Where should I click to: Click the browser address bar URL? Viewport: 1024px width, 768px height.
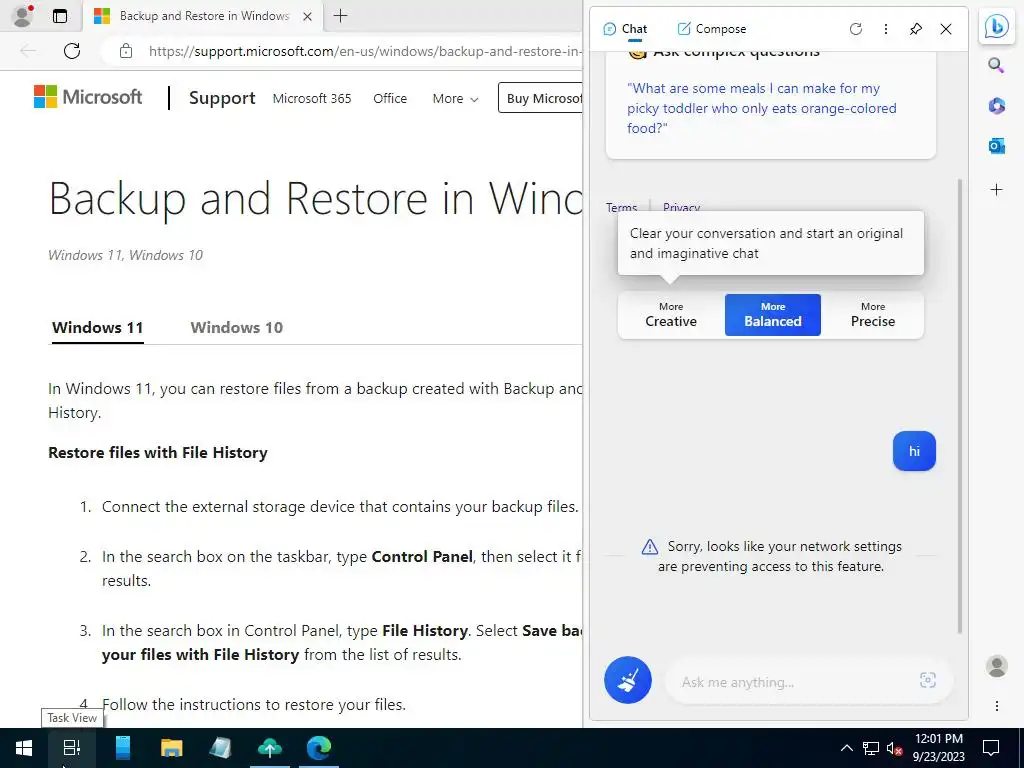point(363,51)
